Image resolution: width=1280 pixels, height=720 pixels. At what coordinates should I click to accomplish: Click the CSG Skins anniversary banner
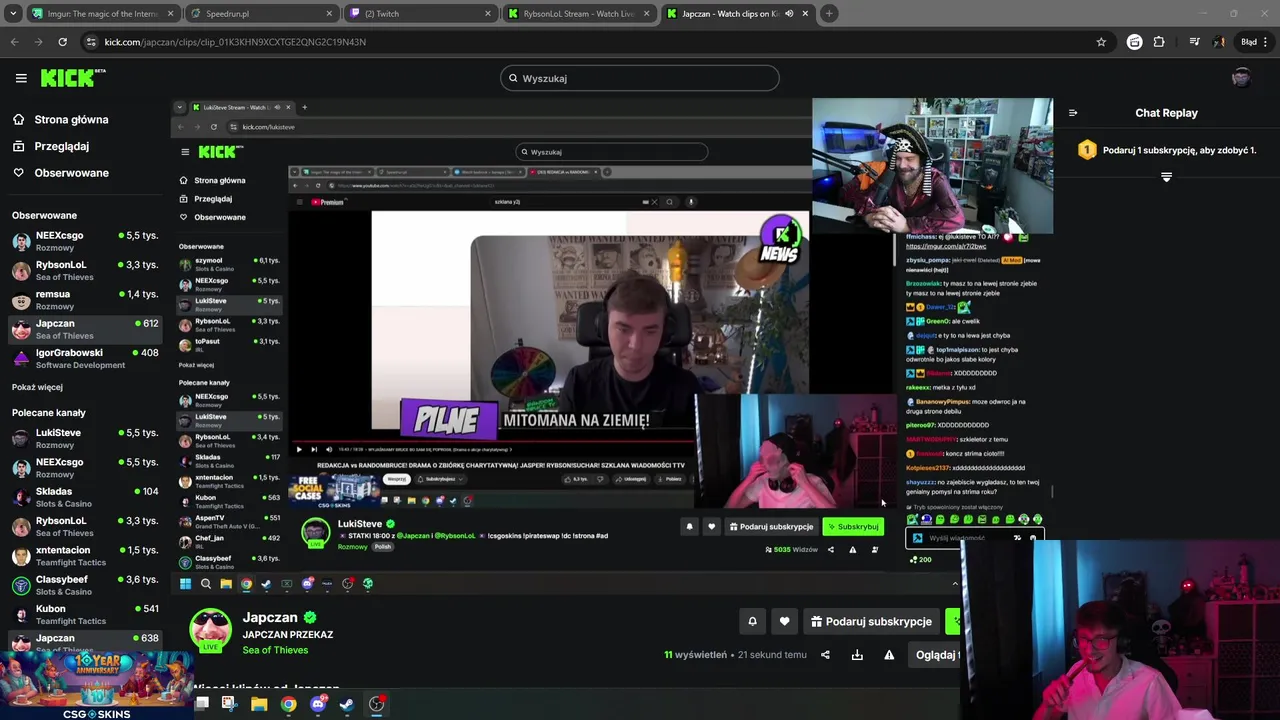(x=97, y=686)
